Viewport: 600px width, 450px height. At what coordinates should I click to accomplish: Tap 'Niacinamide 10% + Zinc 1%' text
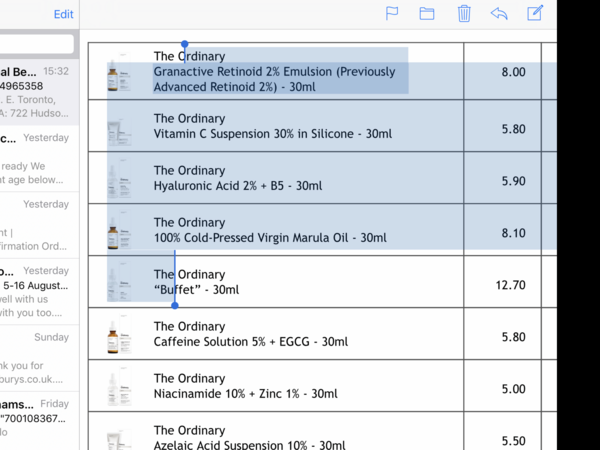[x=227, y=393]
